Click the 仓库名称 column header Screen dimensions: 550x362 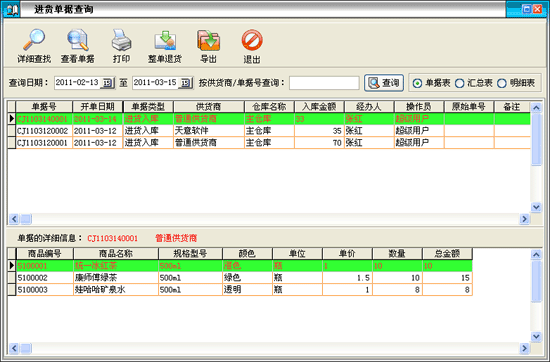point(269,107)
